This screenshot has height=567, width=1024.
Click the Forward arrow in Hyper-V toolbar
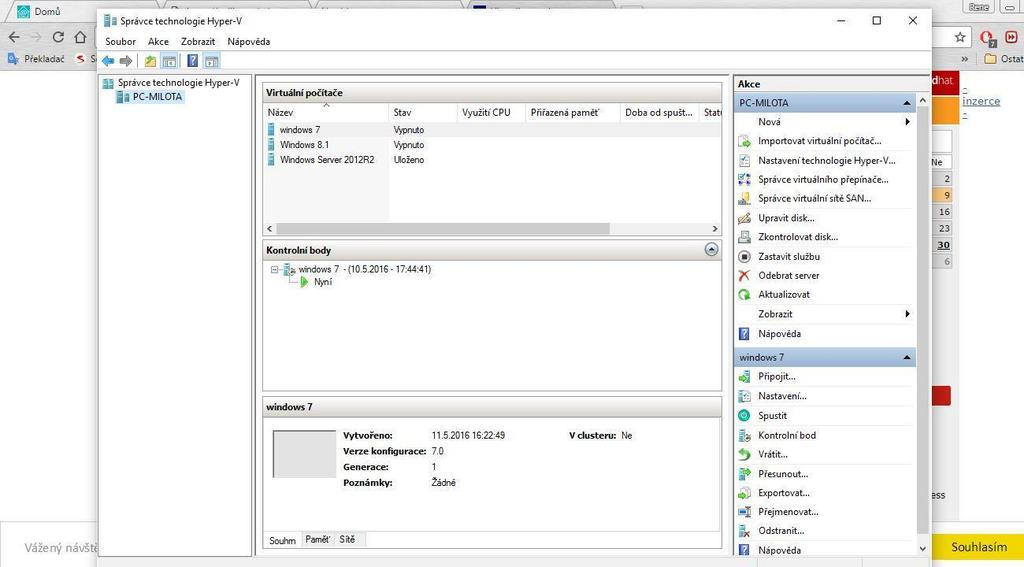click(x=125, y=61)
